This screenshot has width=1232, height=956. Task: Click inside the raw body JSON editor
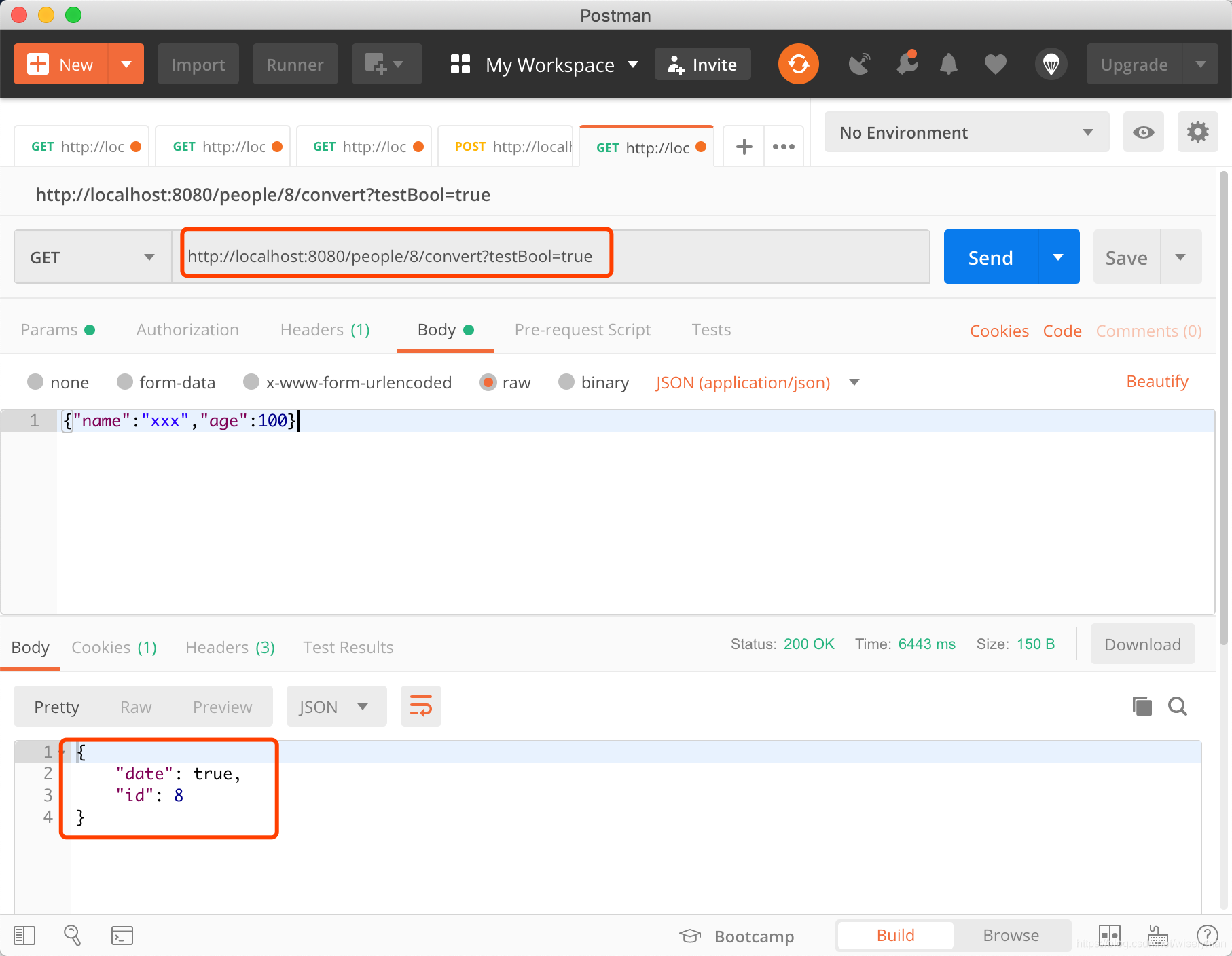(x=635, y=513)
